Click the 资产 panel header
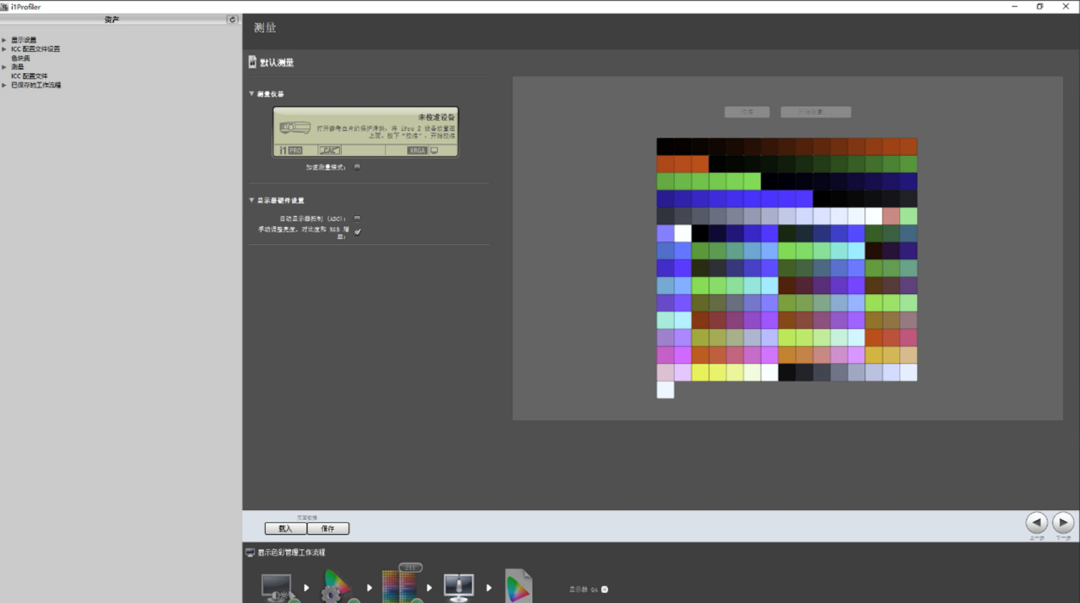The image size is (1080, 603). (112, 19)
